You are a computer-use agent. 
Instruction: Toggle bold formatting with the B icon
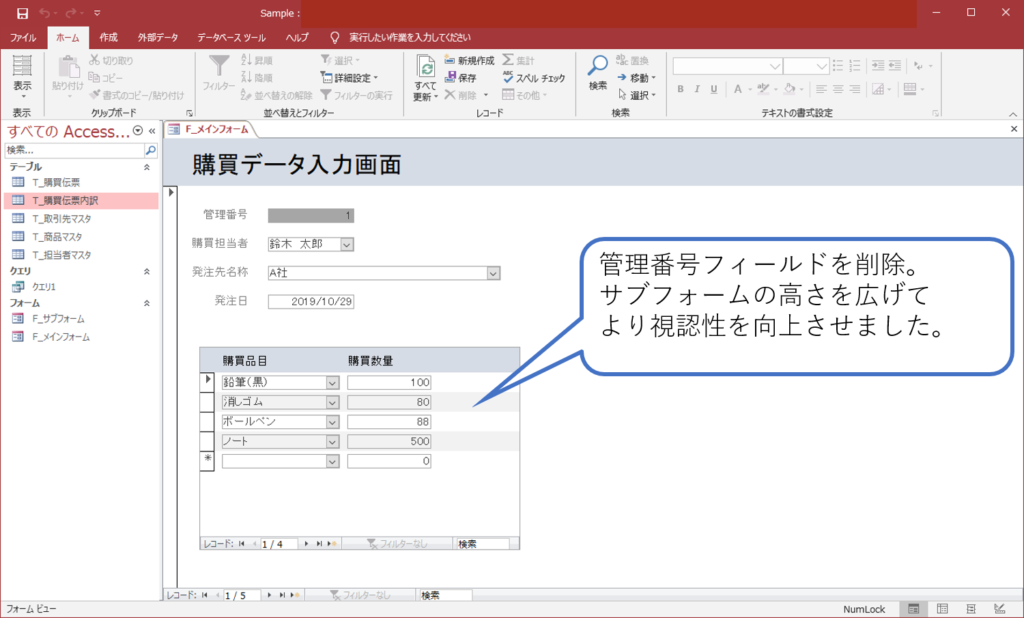pyautogui.click(x=680, y=88)
